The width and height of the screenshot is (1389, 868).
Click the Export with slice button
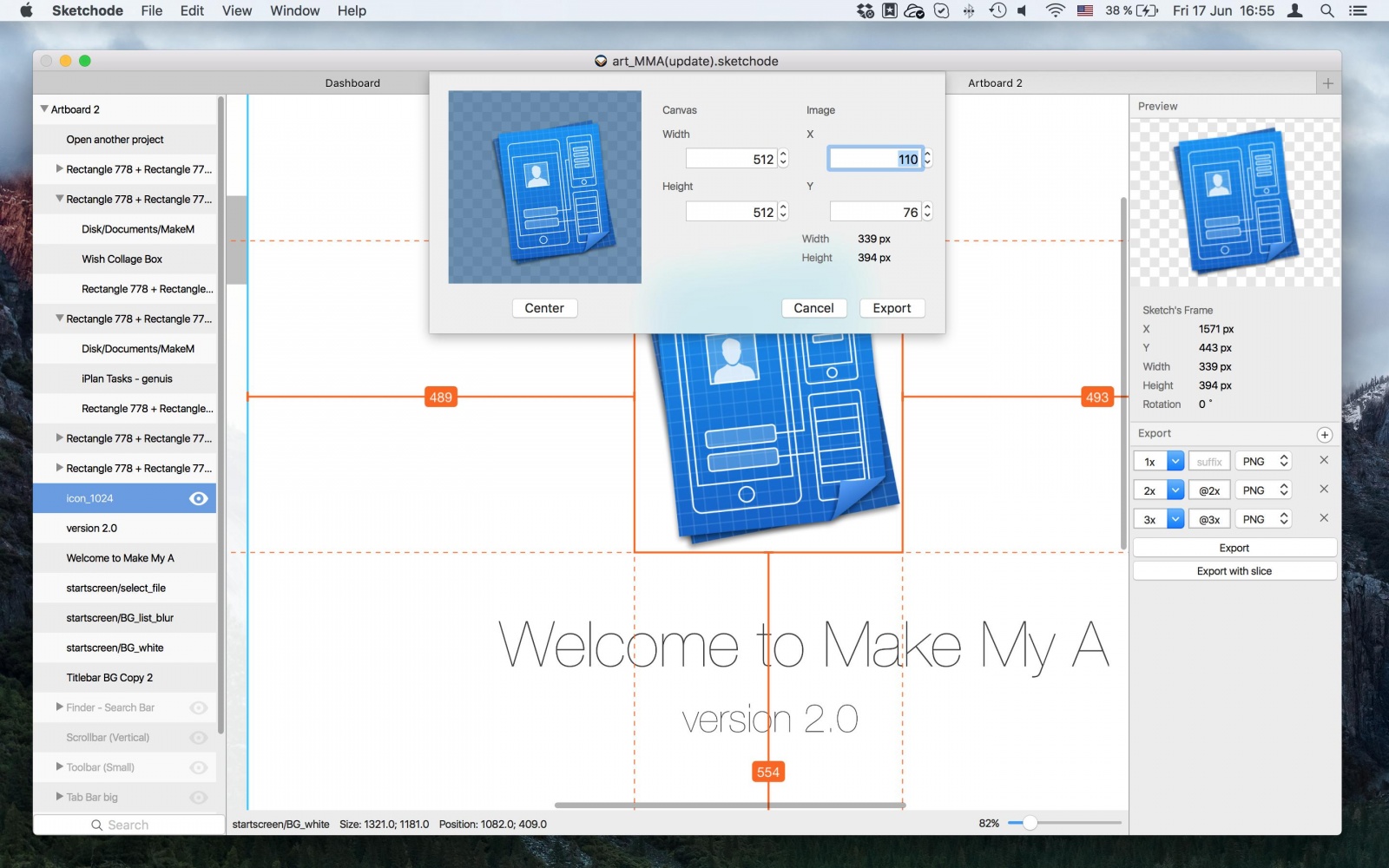(x=1234, y=571)
